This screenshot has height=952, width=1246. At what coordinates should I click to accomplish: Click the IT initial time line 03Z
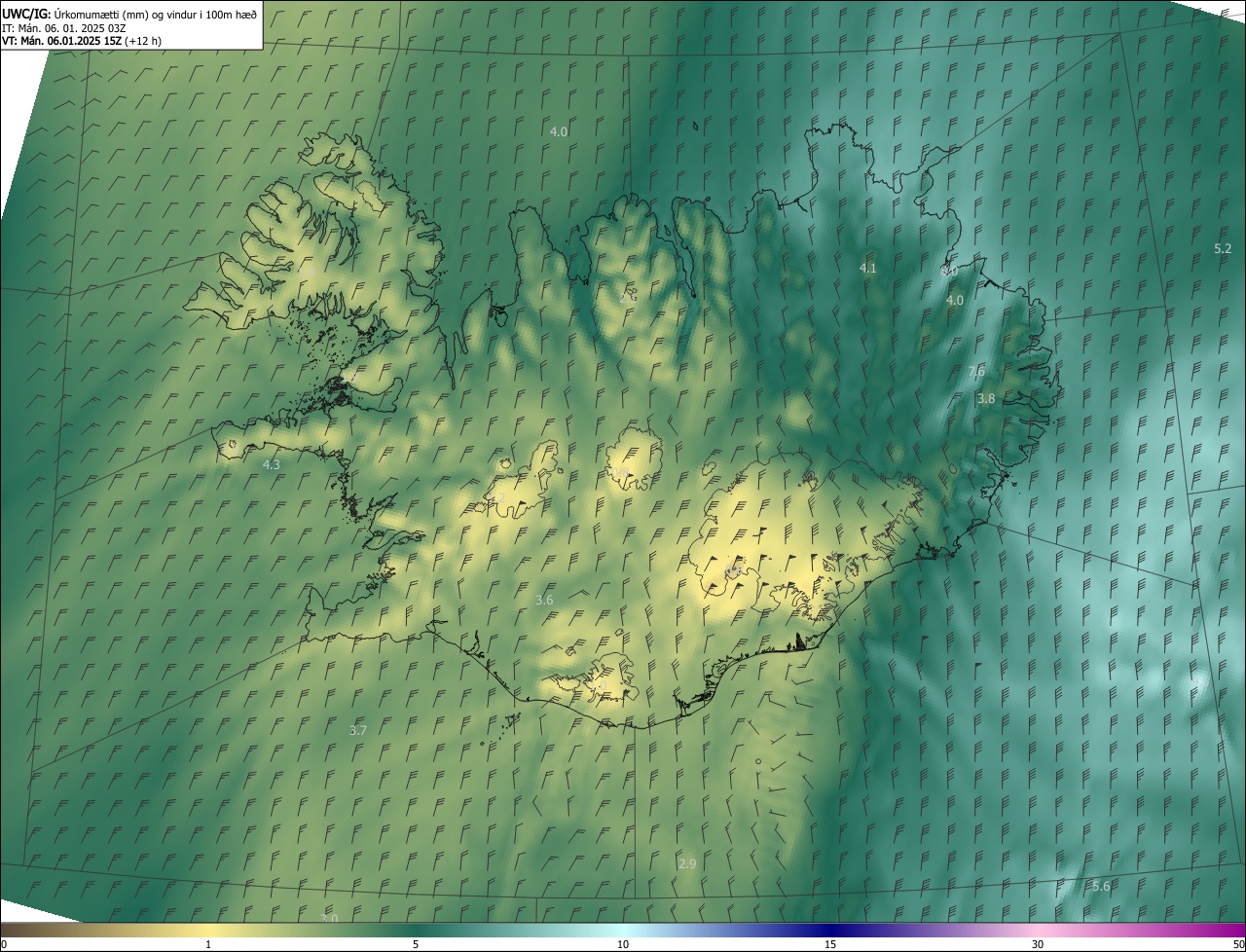[64, 27]
